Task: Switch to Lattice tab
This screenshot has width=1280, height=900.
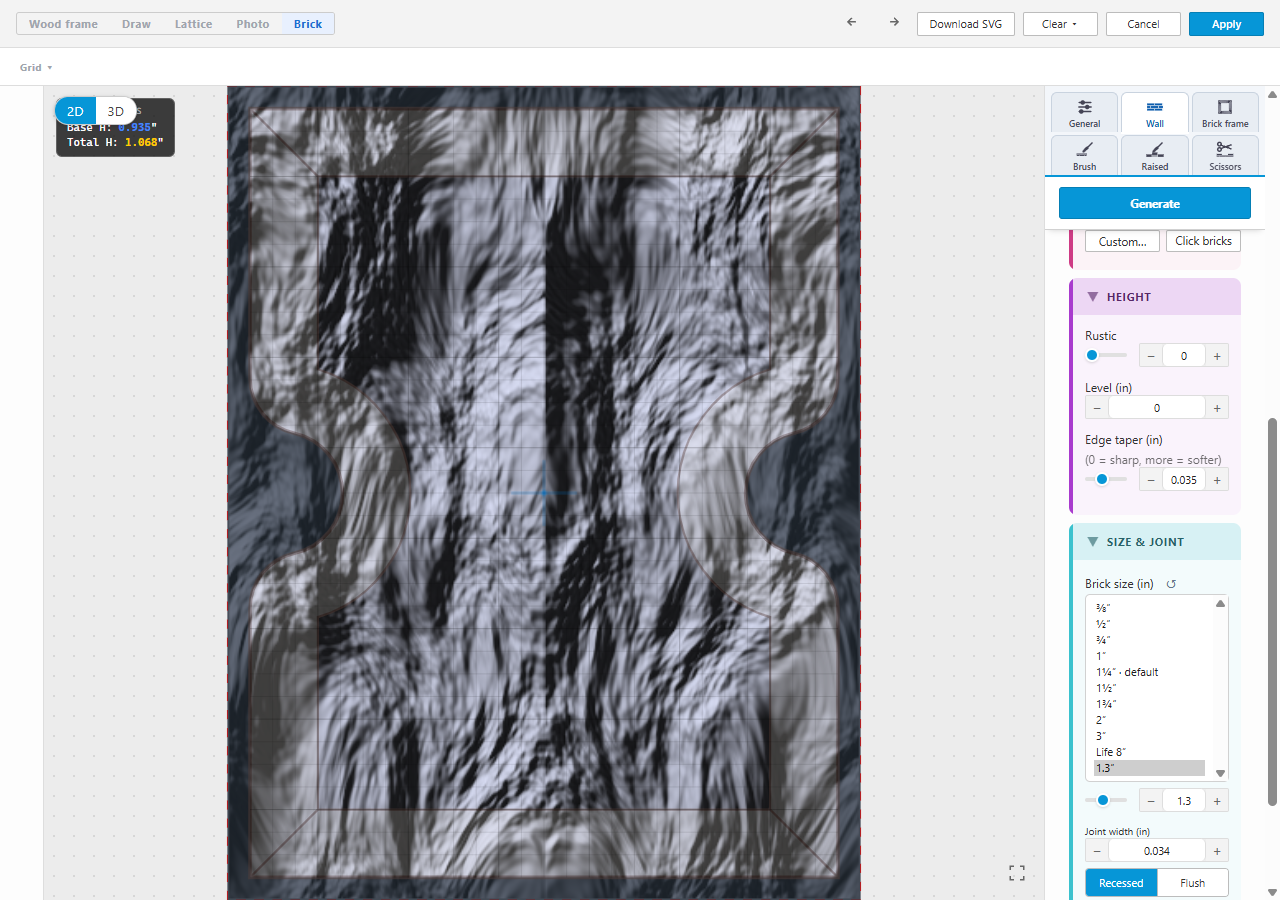Action: tap(193, 24)
